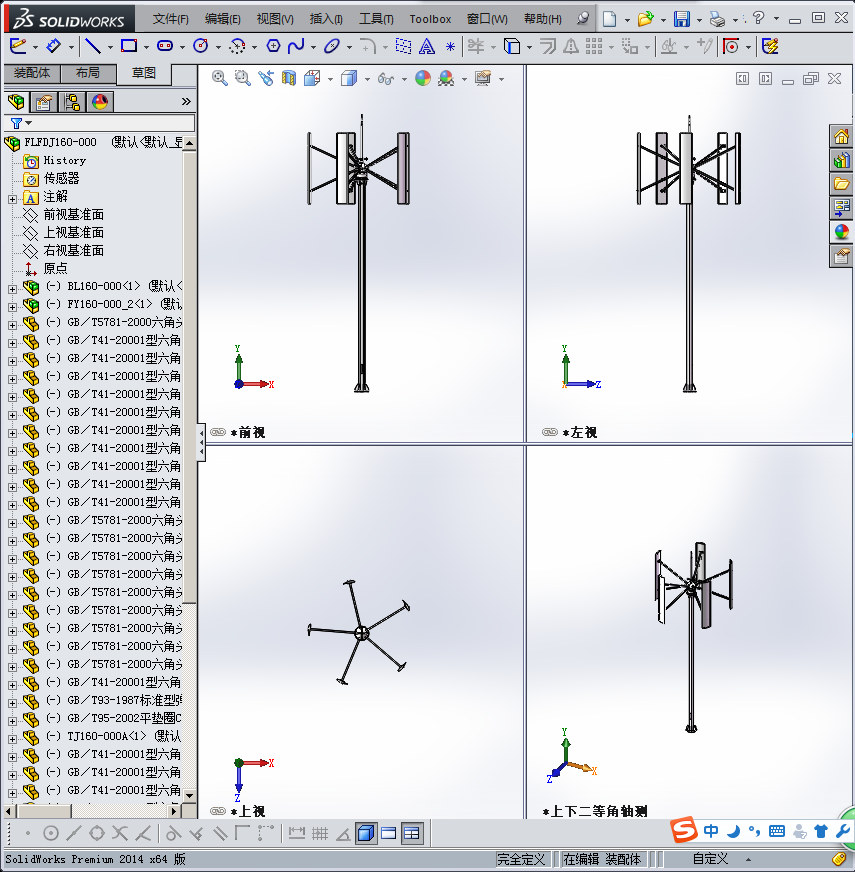Switch to the 布局 tab
This screenshot has width=855, height=872.
(x=87, y=73)
